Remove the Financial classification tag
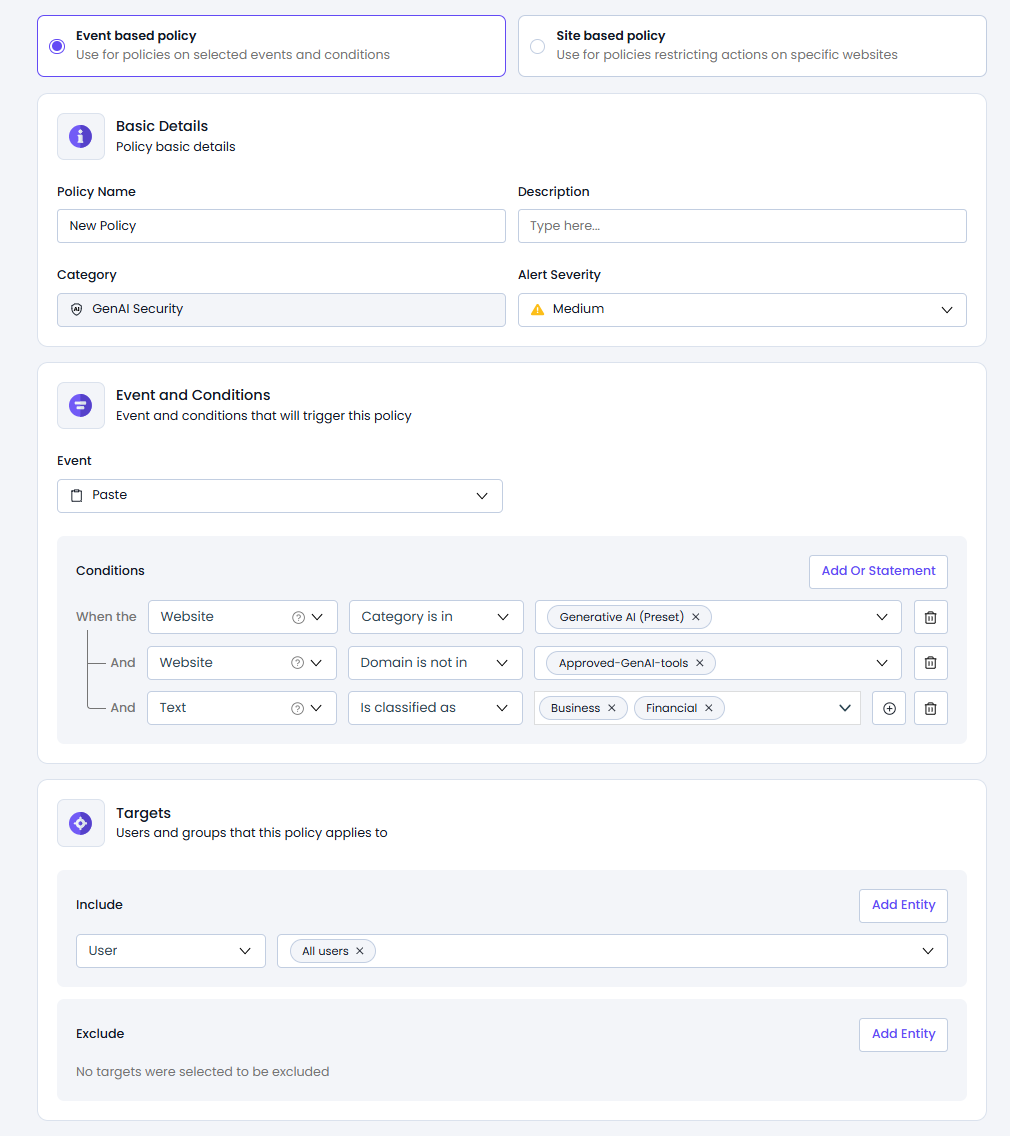This screenshot has height=1136, width=1010. click(x=709, y=709)
